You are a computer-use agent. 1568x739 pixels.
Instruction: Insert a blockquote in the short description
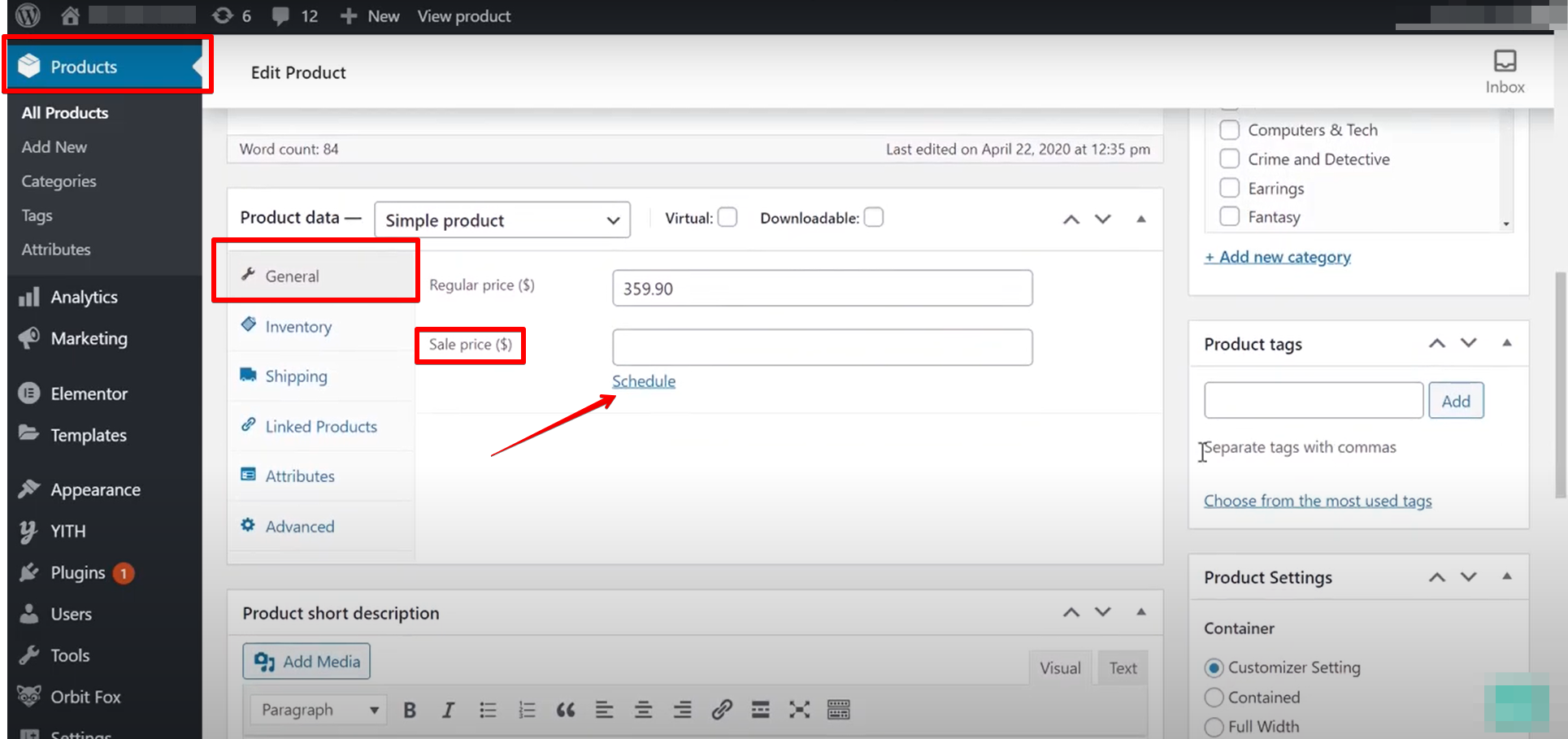coord(566,709)
